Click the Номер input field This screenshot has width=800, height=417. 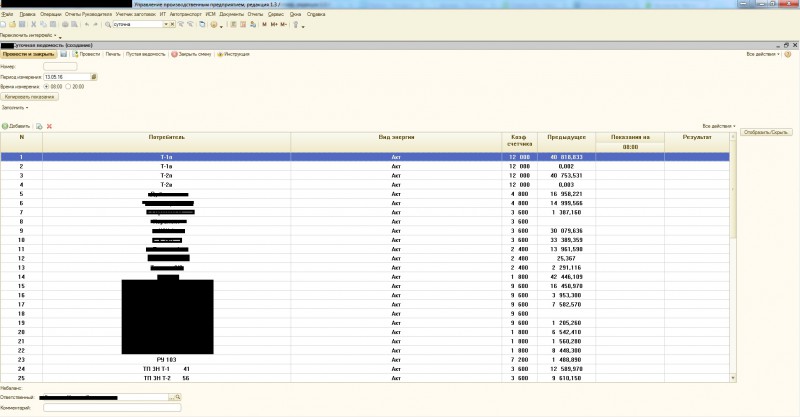click(60, 66)
